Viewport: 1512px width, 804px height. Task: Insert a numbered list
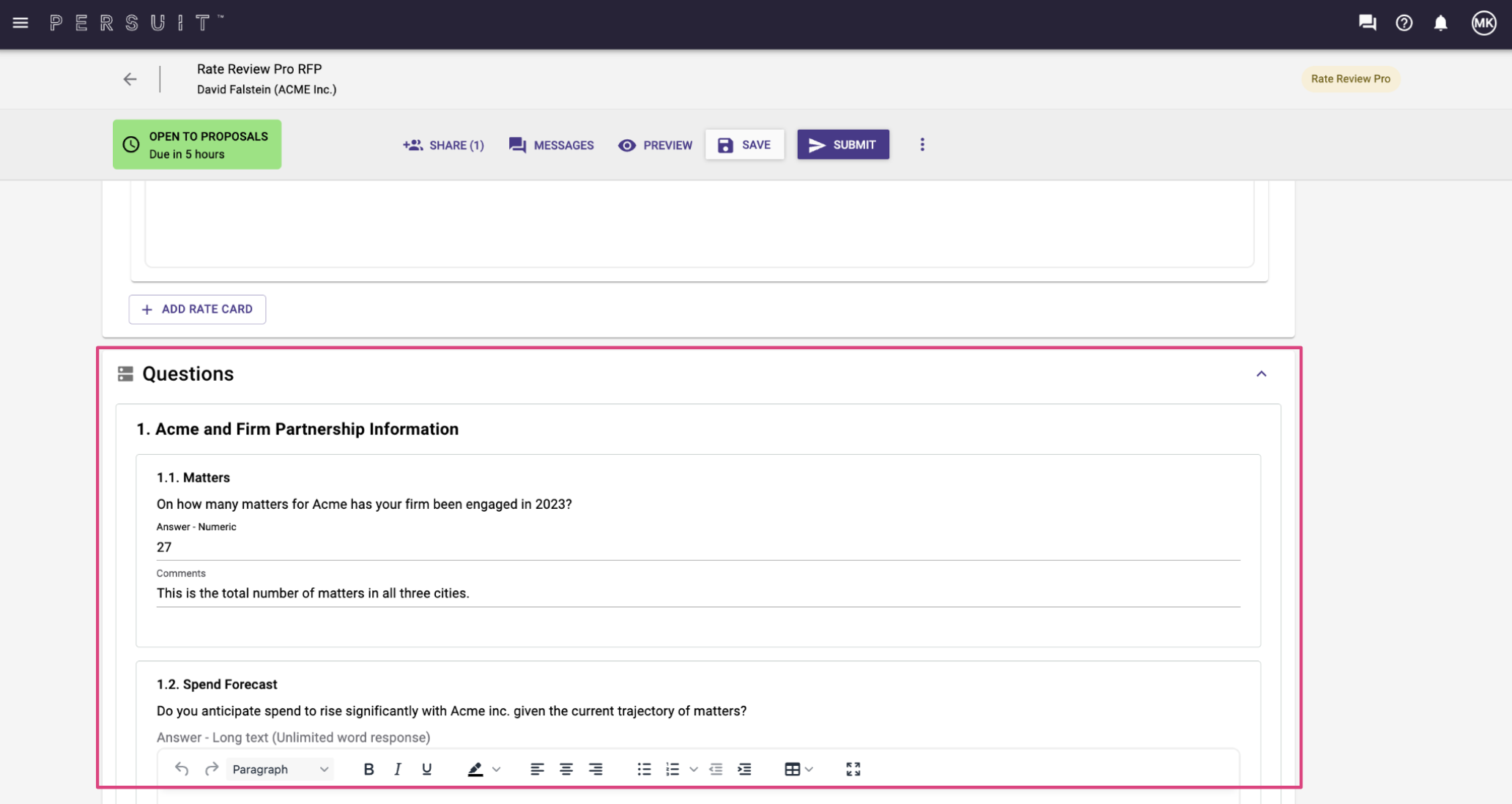[x=672, y=769]
